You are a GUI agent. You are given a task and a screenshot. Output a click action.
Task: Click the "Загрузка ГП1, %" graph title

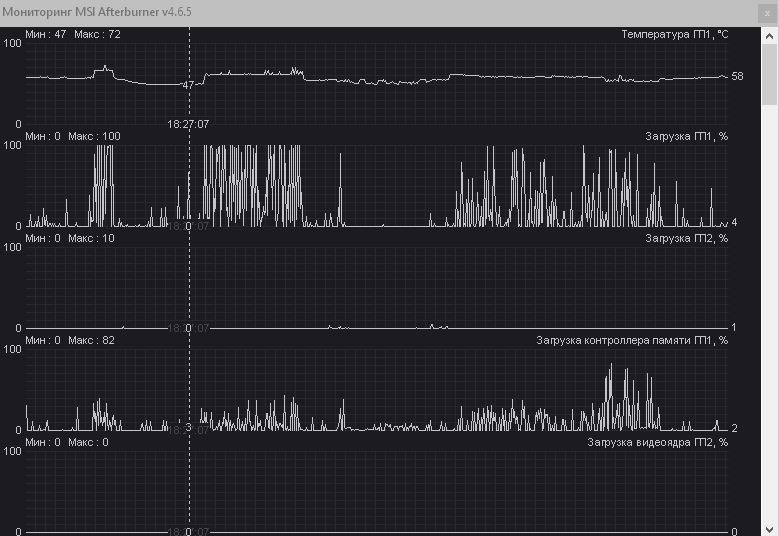(x=686, y=136)
